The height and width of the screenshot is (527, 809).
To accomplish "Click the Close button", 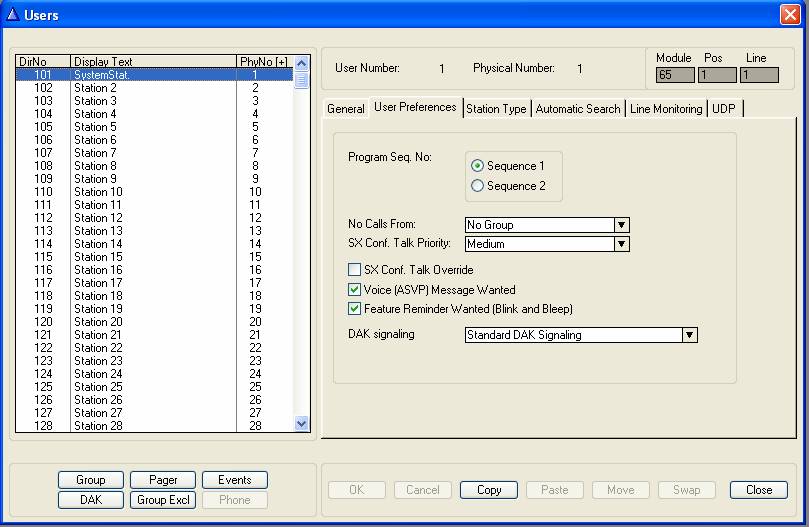I will (759, 490).
